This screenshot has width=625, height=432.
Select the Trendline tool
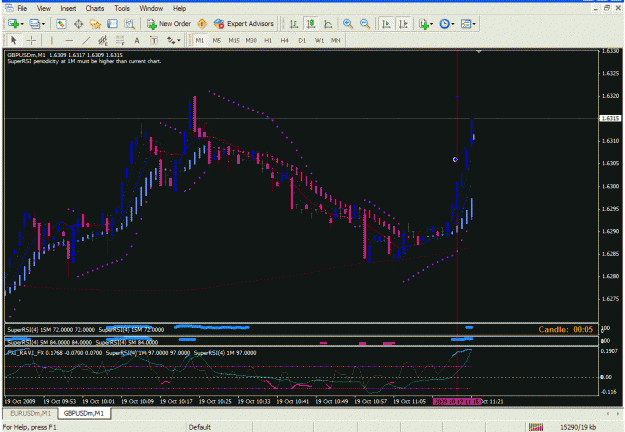86,40
